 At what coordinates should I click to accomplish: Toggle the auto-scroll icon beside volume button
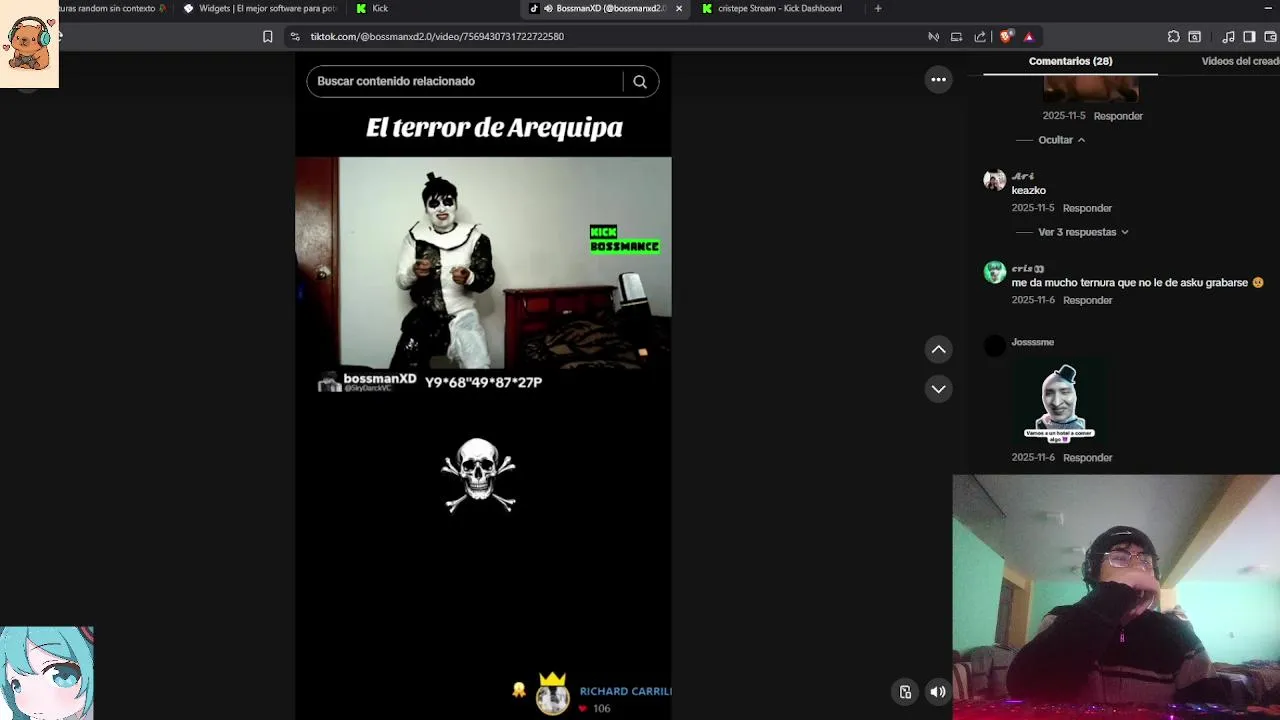tap(905, 692)
